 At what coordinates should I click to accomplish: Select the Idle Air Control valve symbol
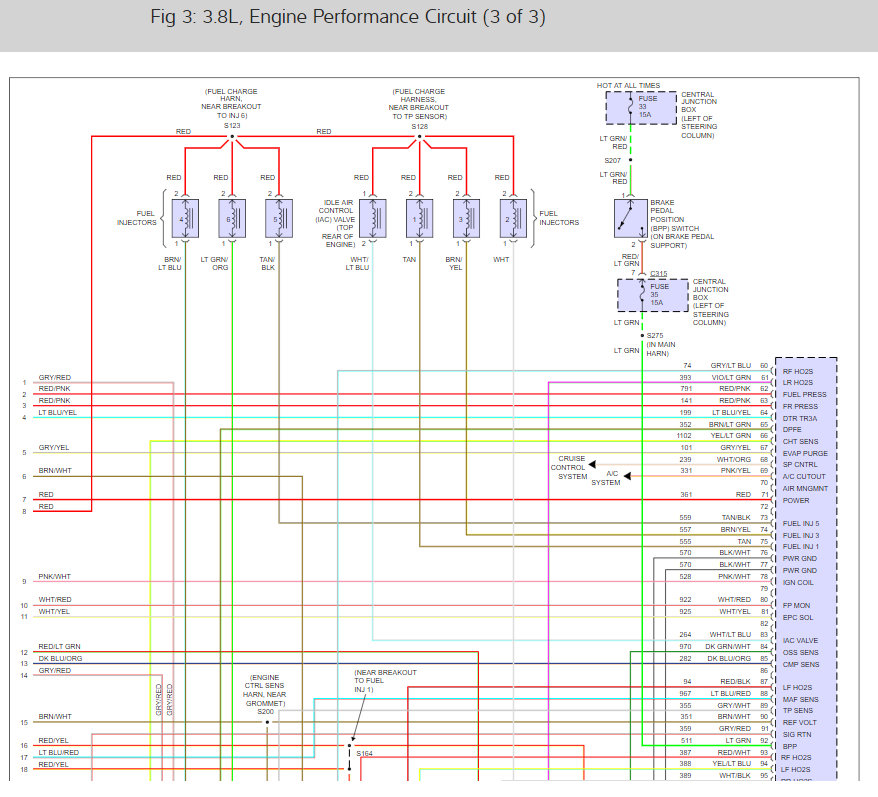click(x=373, y=218)
